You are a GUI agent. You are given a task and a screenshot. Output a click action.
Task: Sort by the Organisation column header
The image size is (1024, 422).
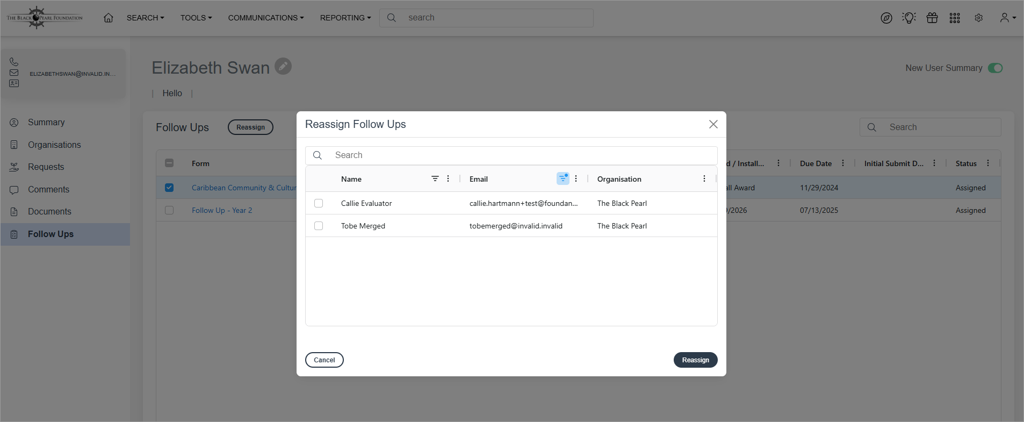coord(619,179)
